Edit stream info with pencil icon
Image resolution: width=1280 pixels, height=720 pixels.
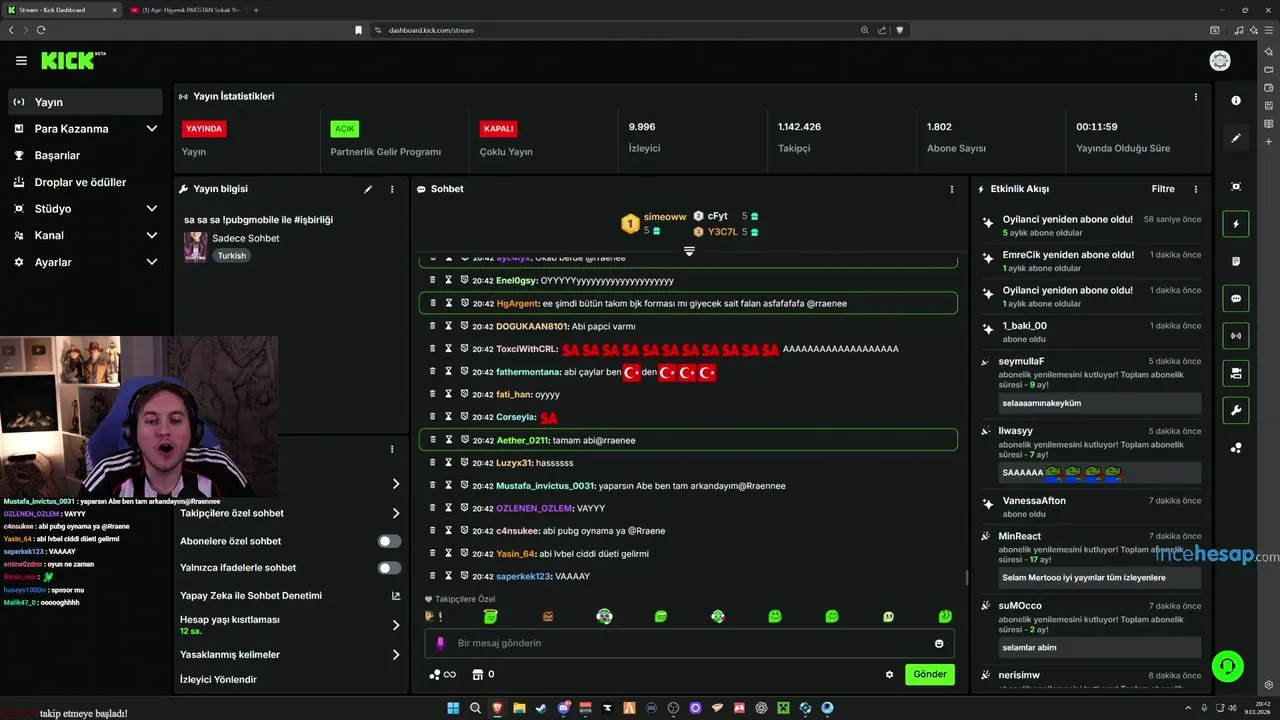tap(368, 189)
